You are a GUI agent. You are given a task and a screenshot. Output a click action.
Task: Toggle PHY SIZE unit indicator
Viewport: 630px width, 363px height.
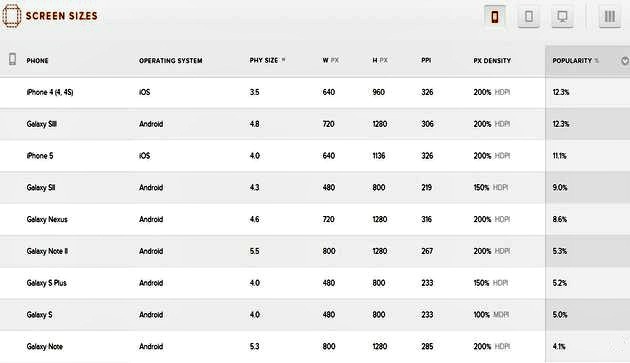pyautogui.click(x=283, y=60)
